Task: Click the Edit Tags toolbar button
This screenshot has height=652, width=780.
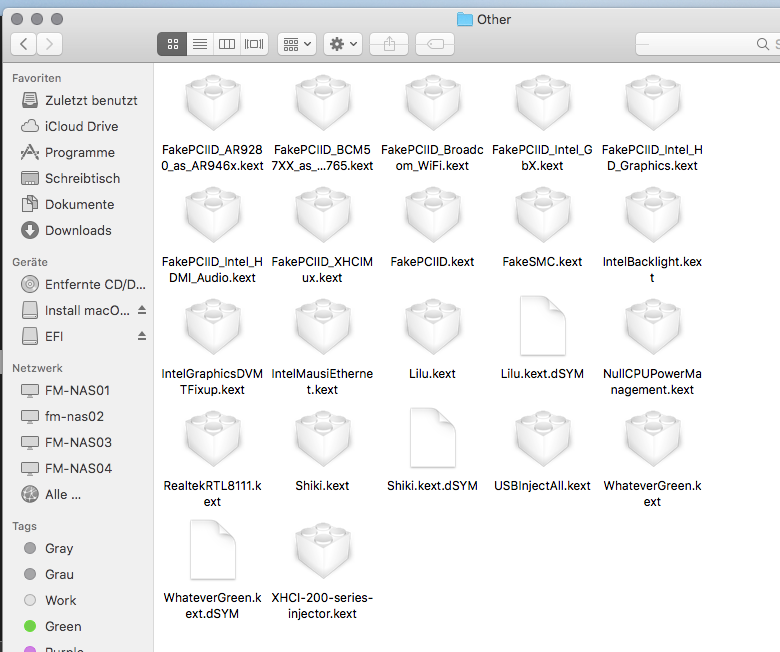Action: (x=435, y=44)
